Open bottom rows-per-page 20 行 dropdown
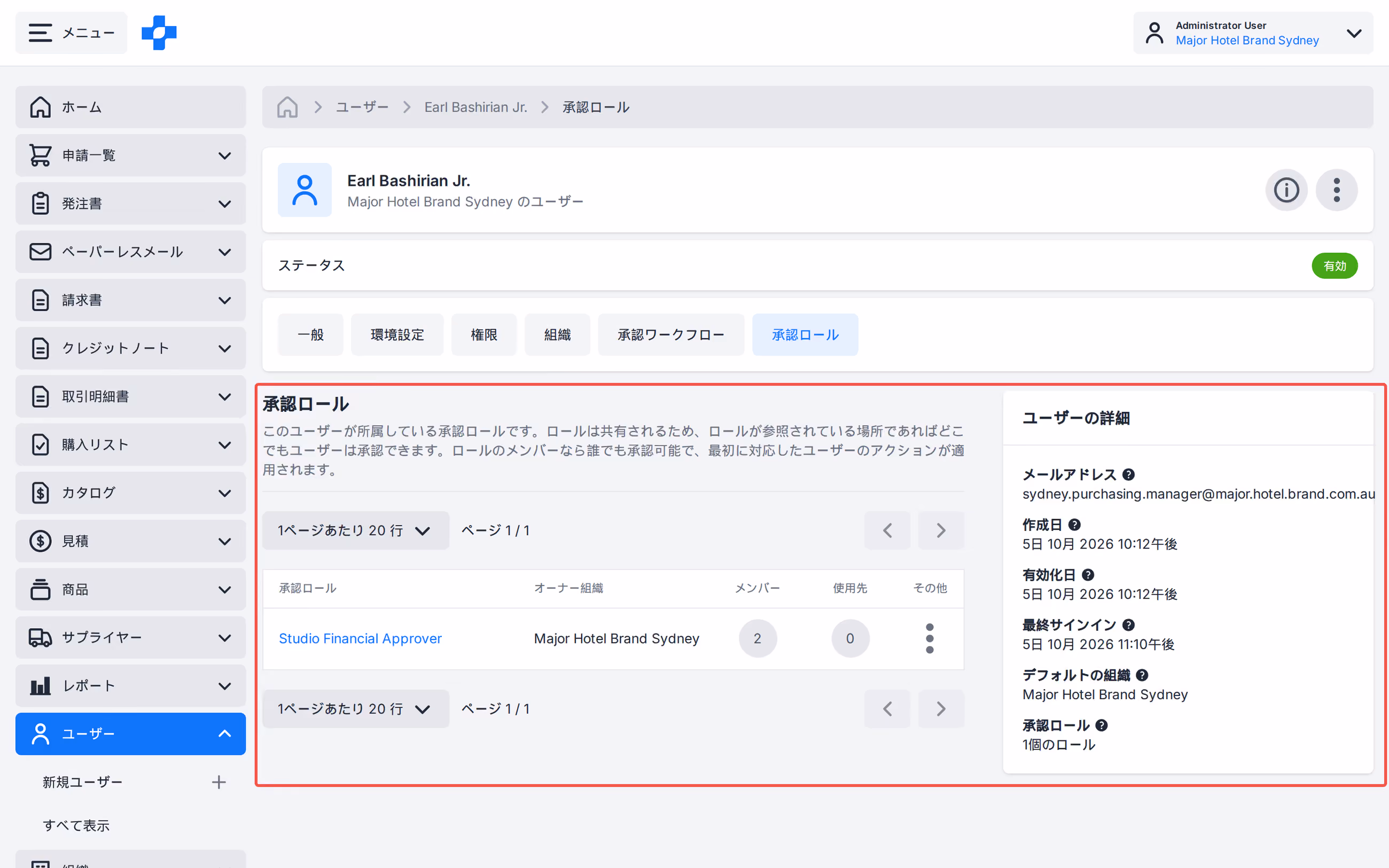 point(355,709)
